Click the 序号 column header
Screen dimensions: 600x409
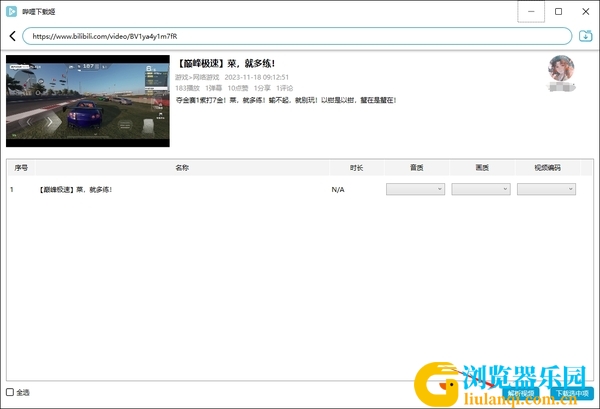tap(21, 168)
